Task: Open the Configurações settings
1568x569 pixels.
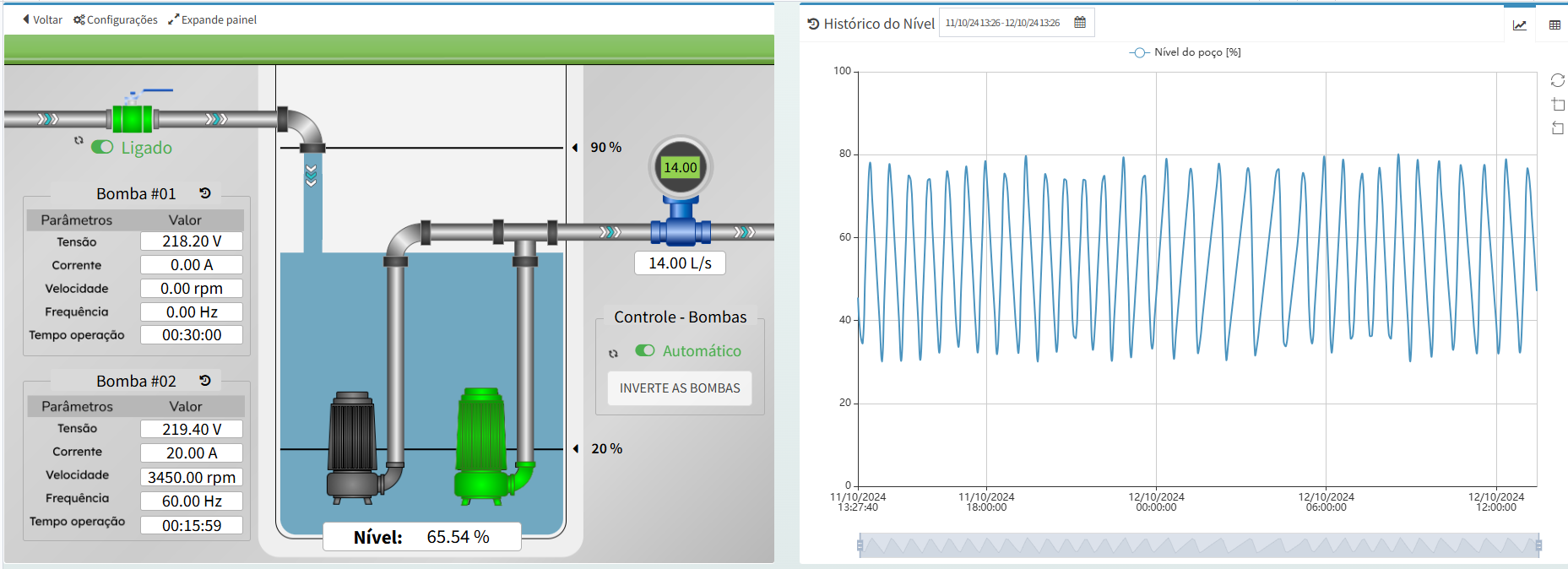Action: pyautogui.click(x=116, y=19)
